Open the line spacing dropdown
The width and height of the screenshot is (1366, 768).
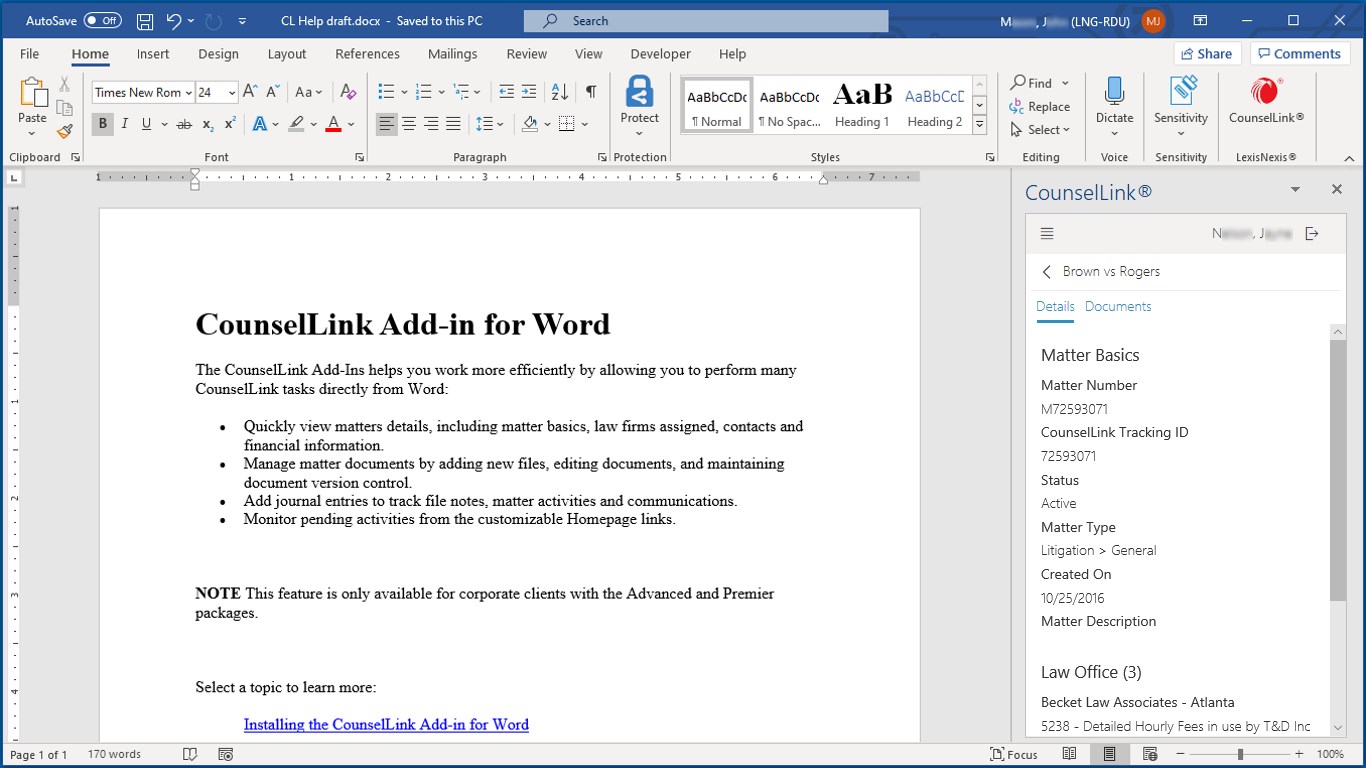pyautogui.click(x=490, y=124)
